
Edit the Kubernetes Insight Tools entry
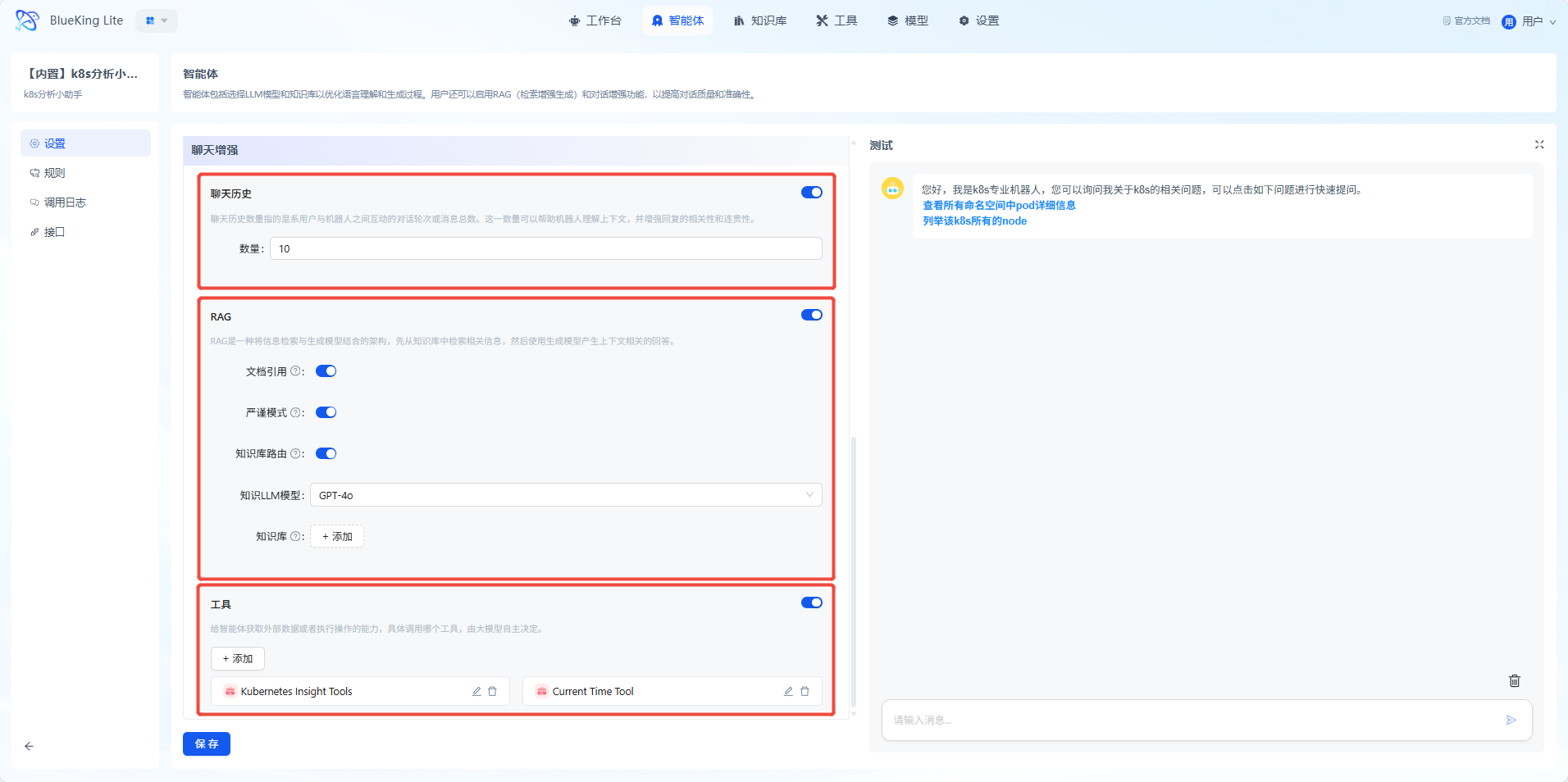[x=476, y=692]
